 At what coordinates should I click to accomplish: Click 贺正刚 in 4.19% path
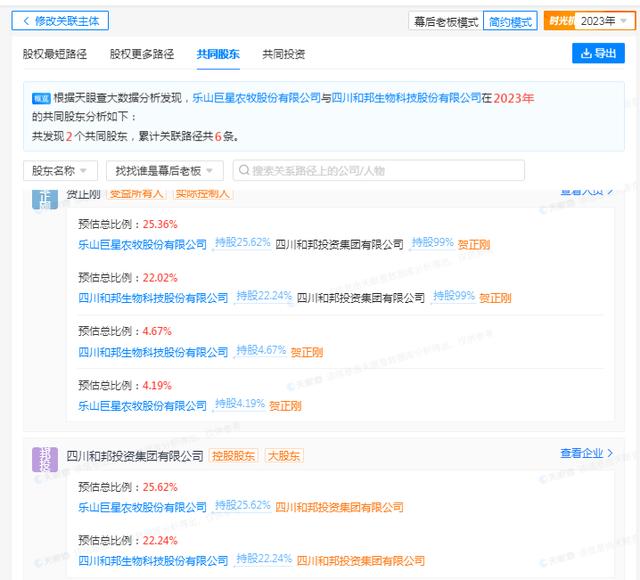[285, 406]
